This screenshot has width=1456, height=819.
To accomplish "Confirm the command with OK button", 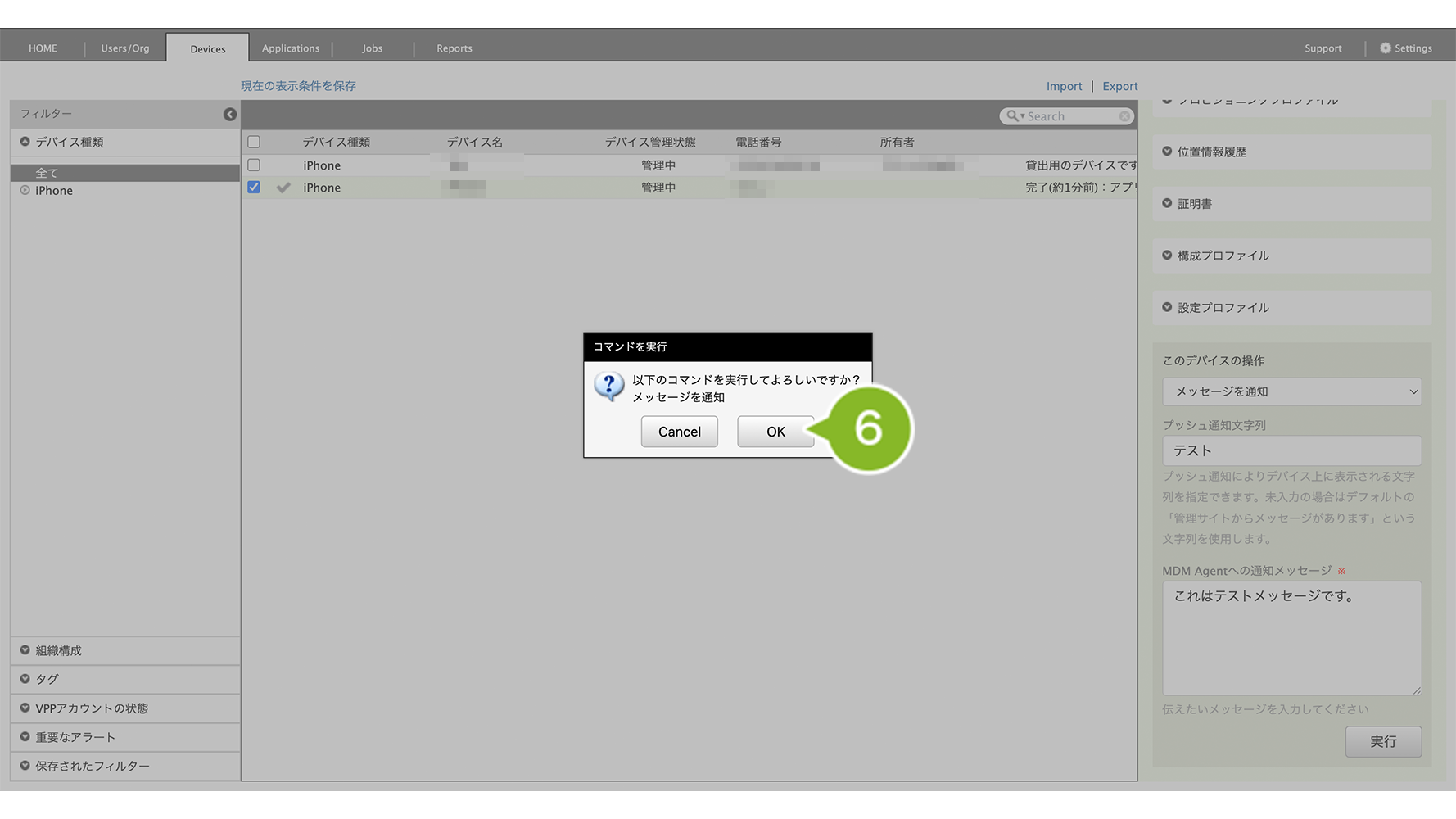I will tap(775, 432).
